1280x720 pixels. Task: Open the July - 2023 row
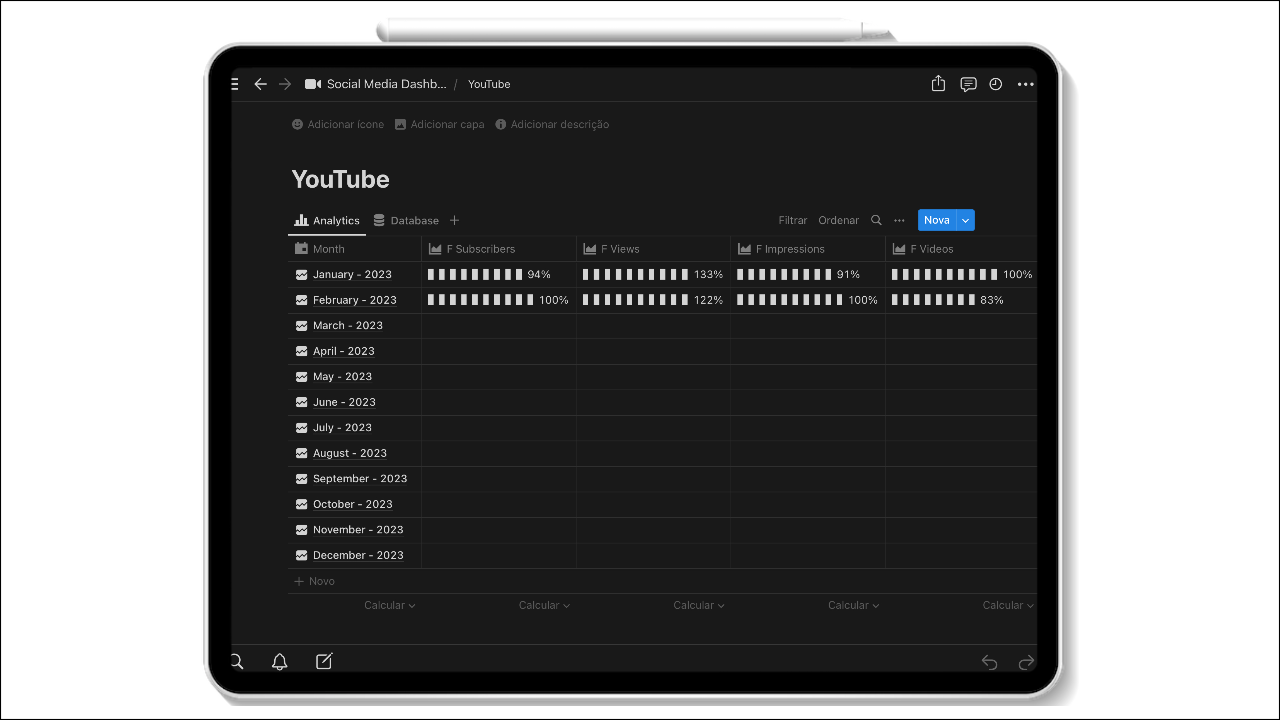pyautogui.click(x=342, y=427)
